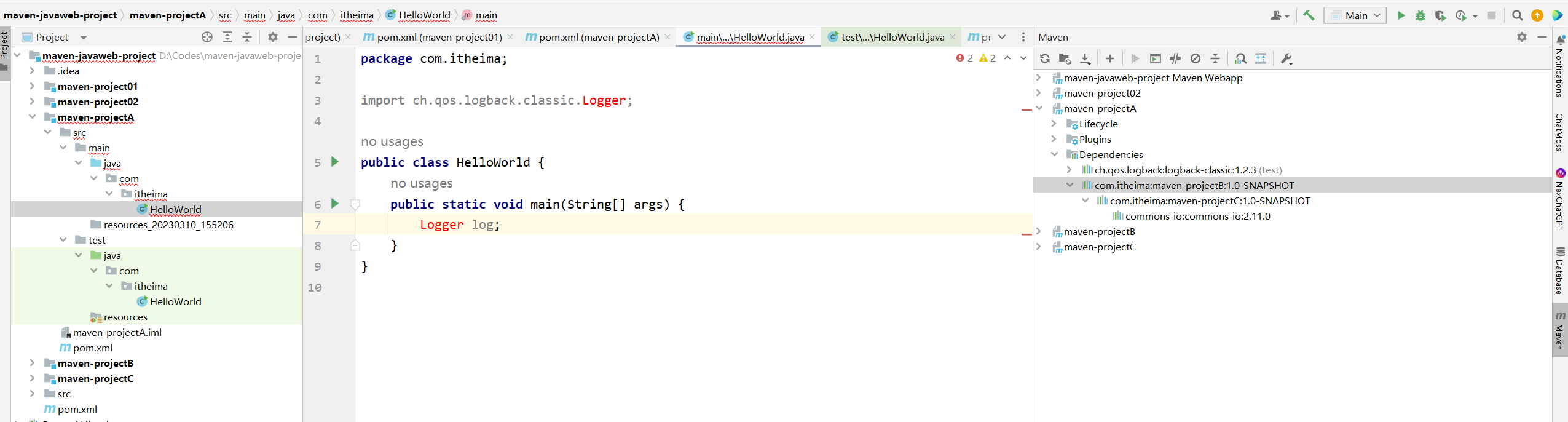Open Maven settings wrench icon
The image size is (1568, 422).
[1286, 58]
